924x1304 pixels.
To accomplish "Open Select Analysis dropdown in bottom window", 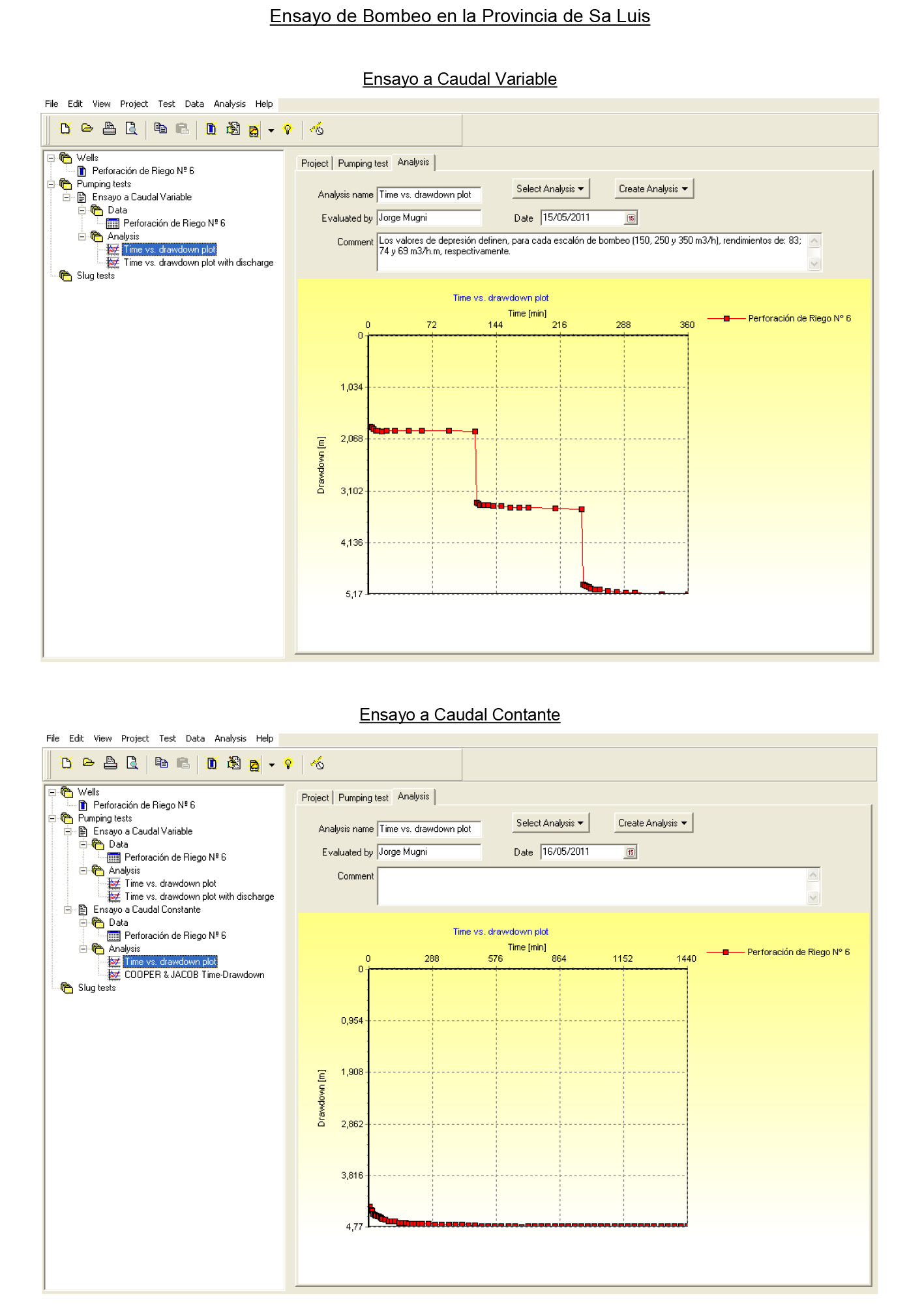I will click(x=550, y=823).
